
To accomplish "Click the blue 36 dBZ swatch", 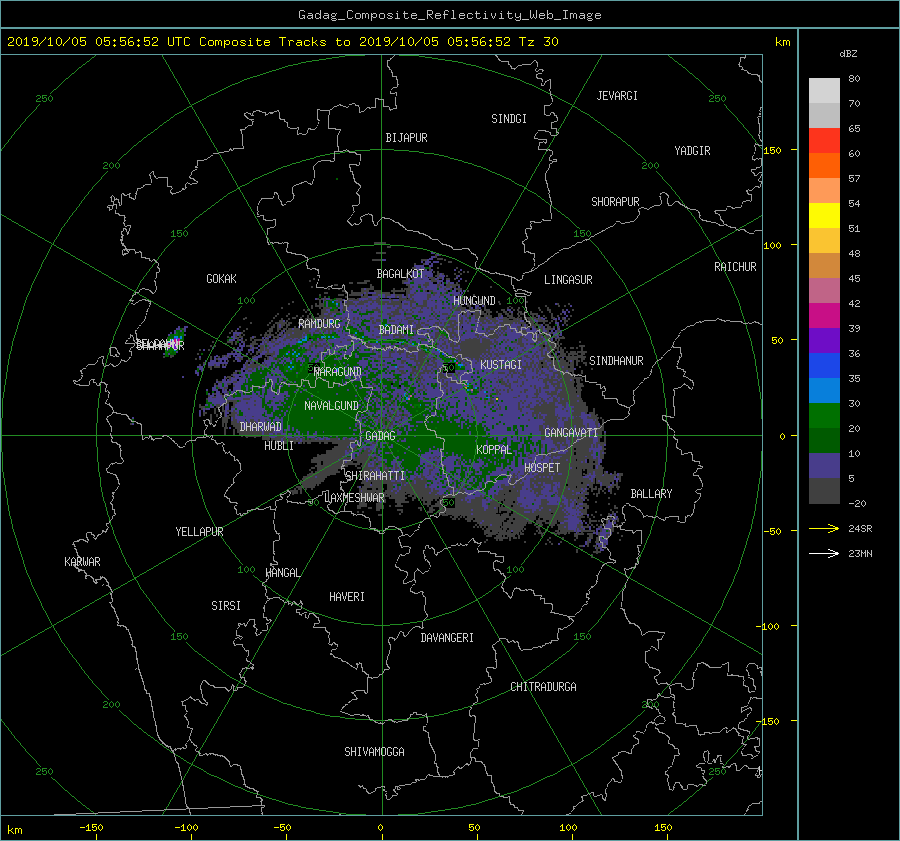I will coord(824,366).
